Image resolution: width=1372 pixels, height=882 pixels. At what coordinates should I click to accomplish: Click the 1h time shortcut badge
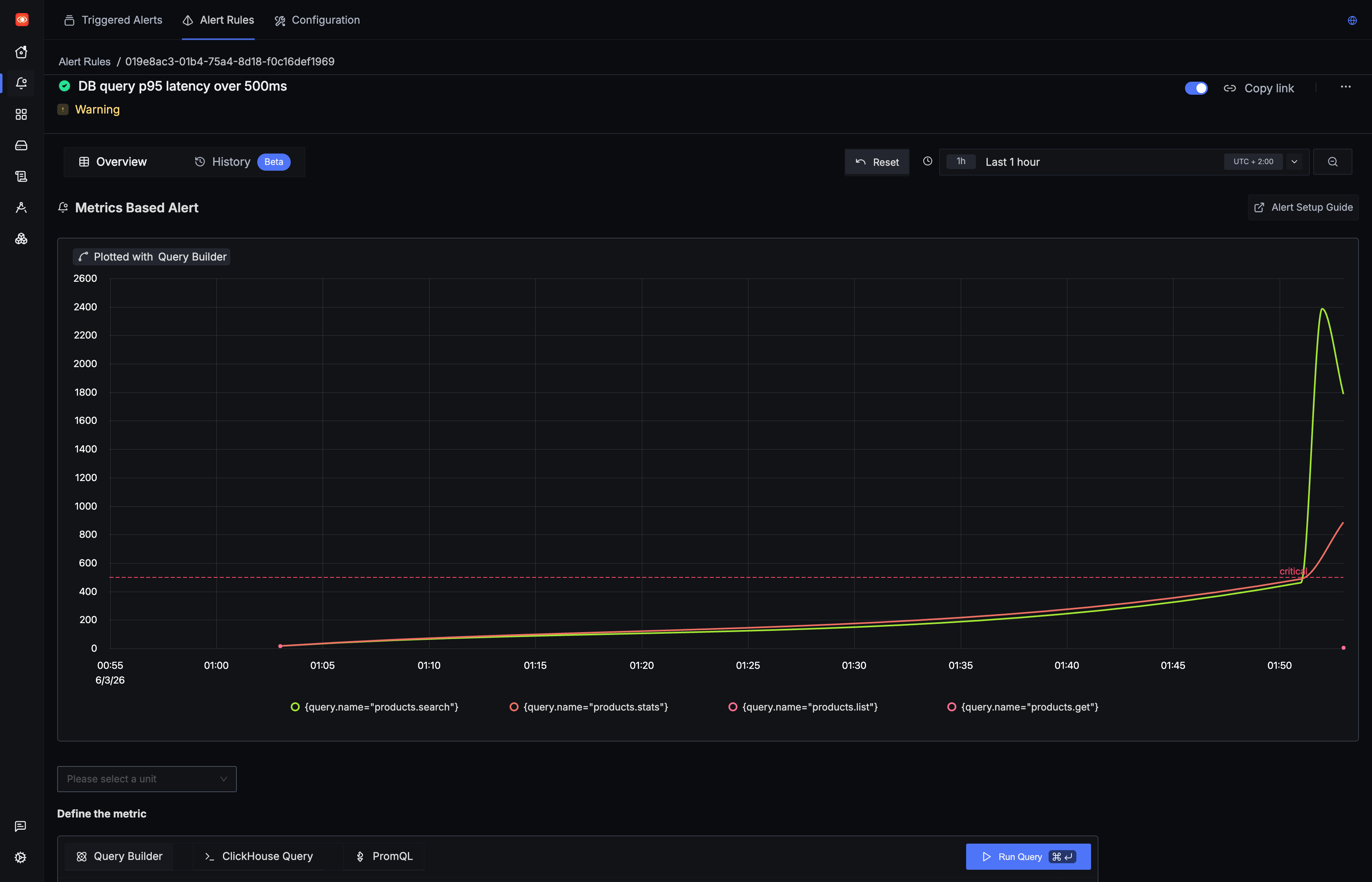[x=961, y=162]
